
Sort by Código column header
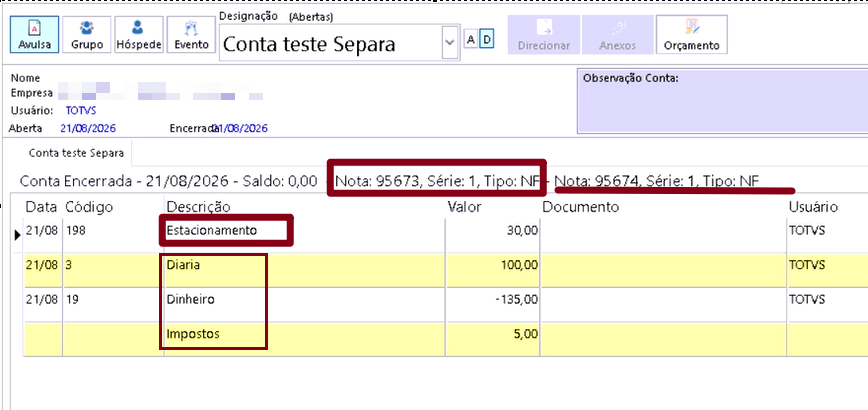[x=89, y=207]
